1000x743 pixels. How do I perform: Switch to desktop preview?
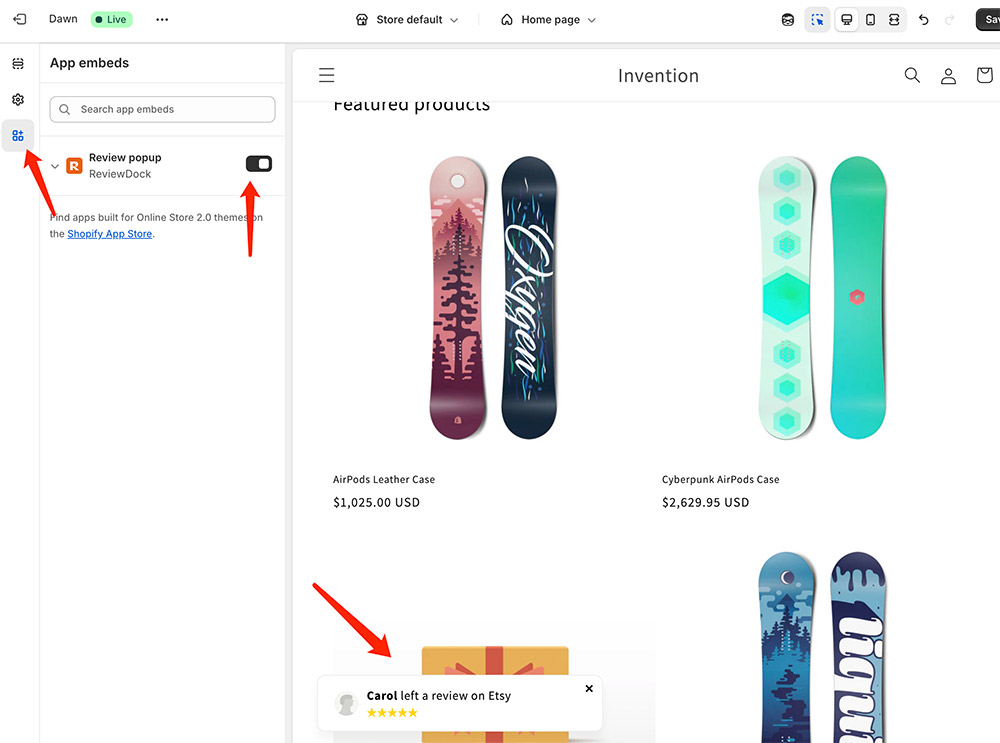846,20
